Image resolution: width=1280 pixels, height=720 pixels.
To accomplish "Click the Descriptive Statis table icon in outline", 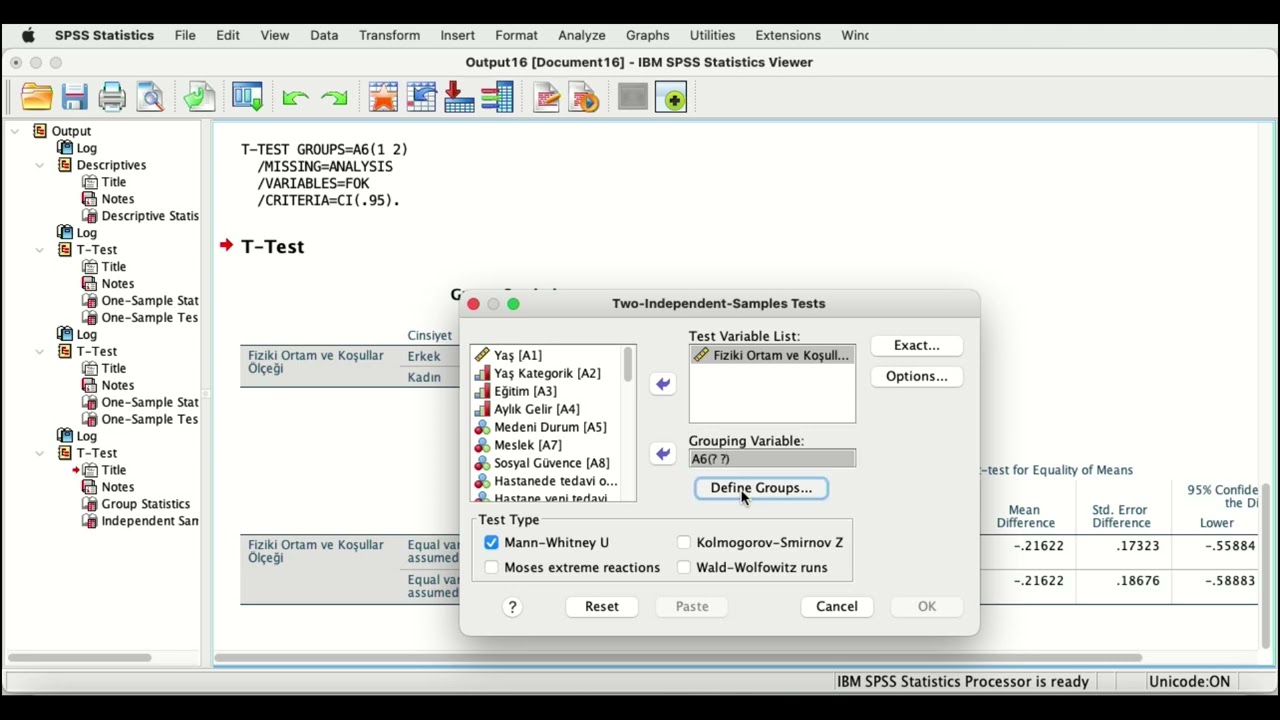I will (x=89, y=216).
